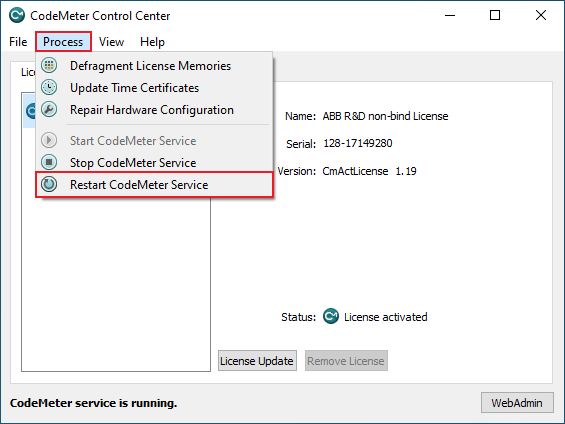Minimize the CodeMeter Control Center window

450,15
